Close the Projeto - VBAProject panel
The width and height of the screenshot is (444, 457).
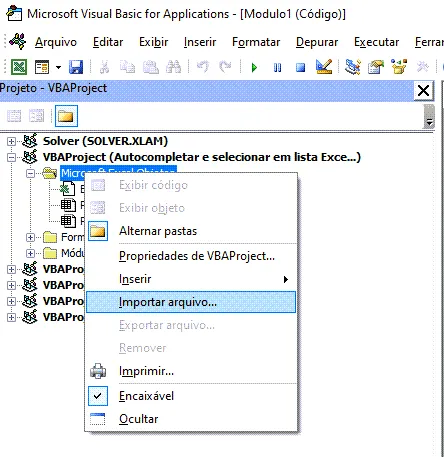(423, 90)
